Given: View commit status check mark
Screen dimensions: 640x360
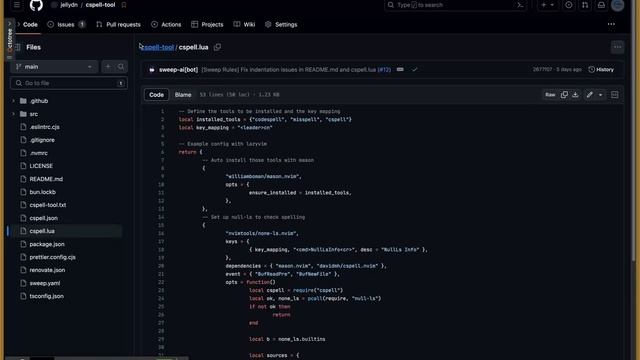Looking at the screenshot, I should [x=415, y=70].
